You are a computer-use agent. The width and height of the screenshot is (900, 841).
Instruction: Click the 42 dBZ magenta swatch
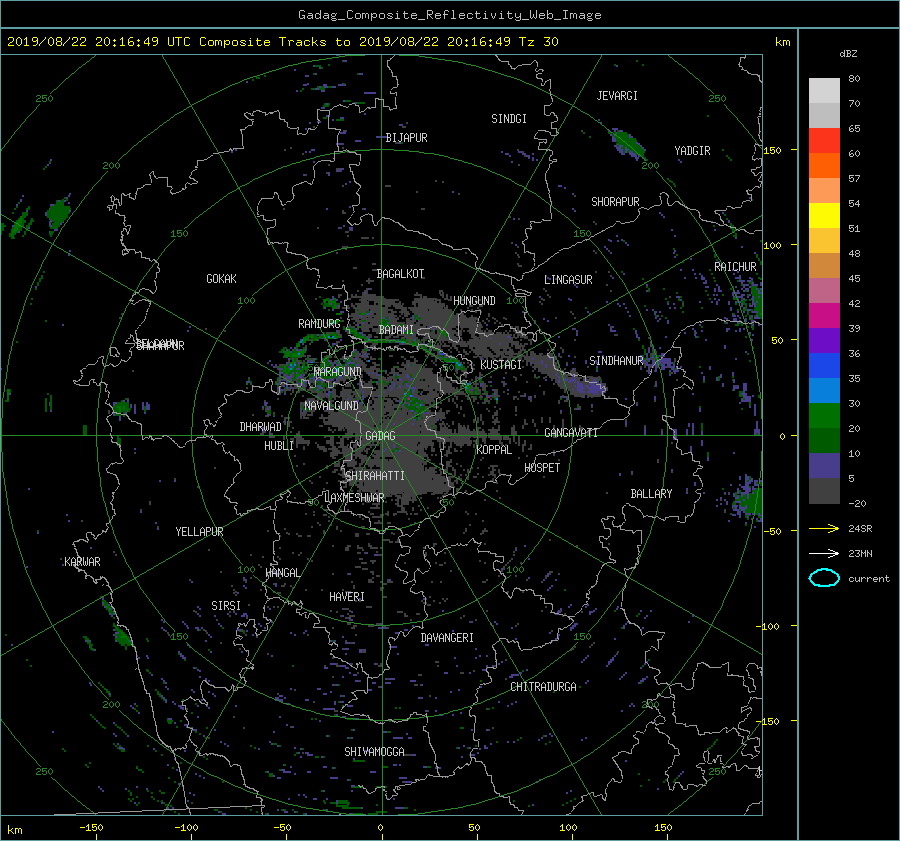[824, 315]
